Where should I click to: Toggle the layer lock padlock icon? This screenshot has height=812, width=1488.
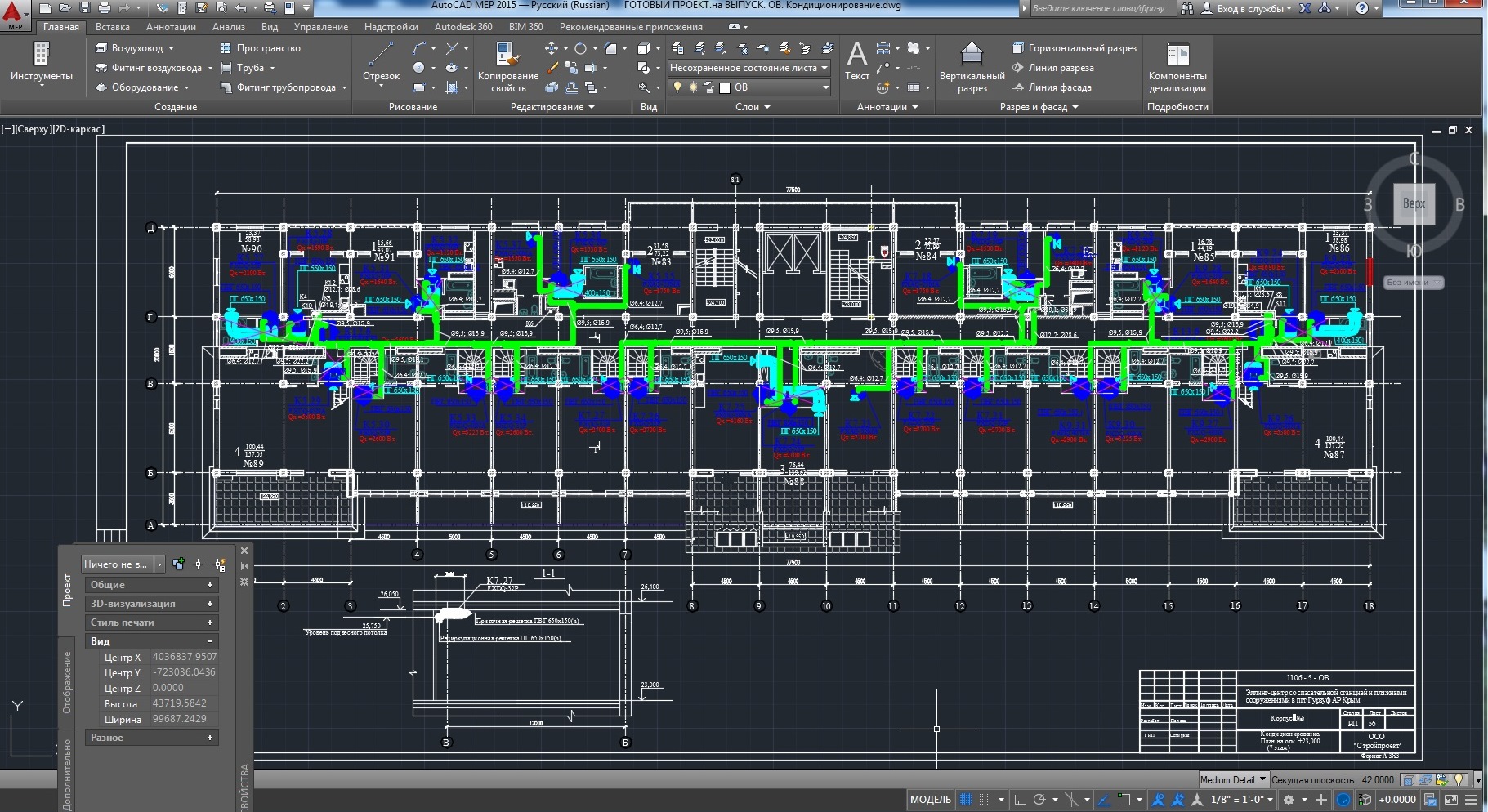coord(708,87)
